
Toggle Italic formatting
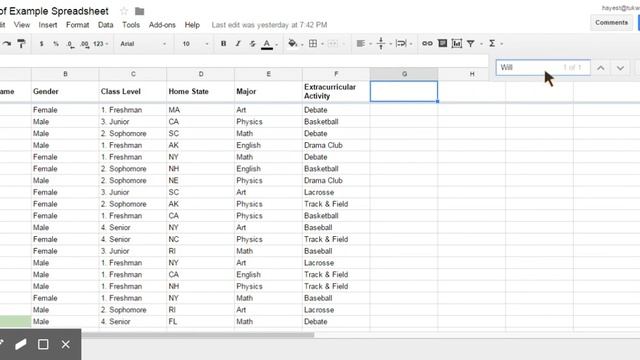[x=238, y=43]
